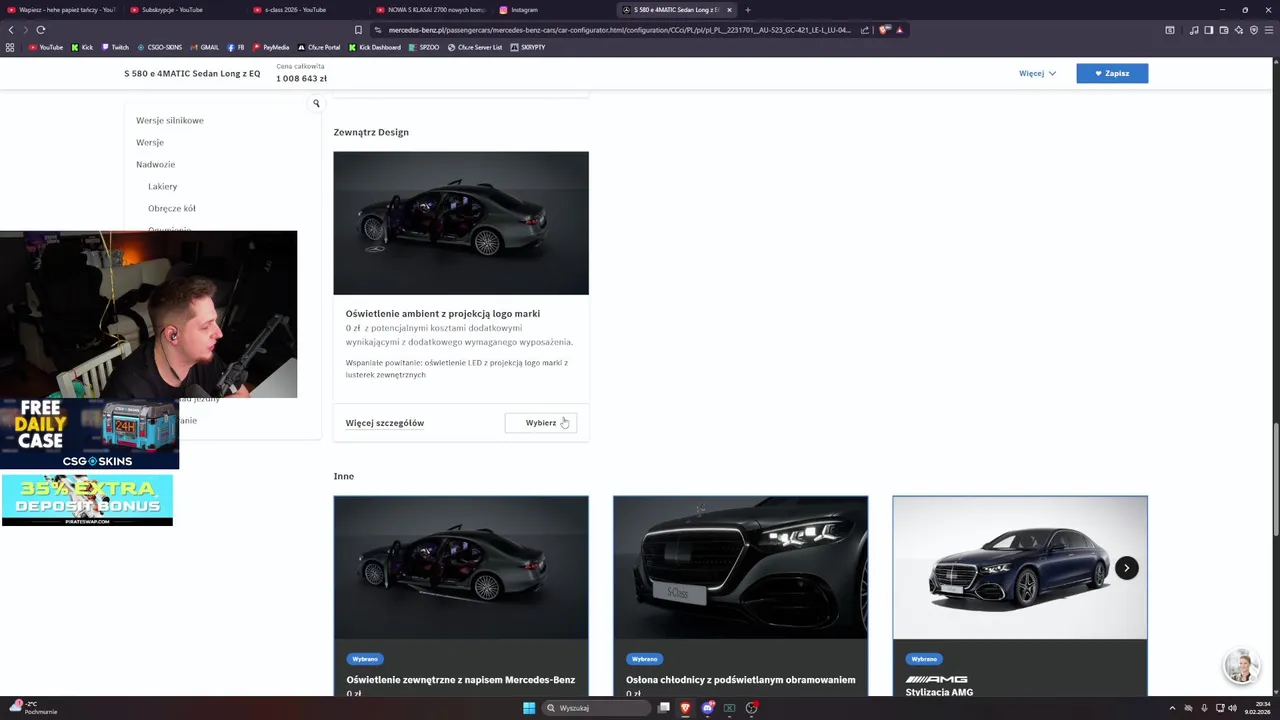Click the browser back arrow
The width and height of the screenshot is (1280, 720).
pyautogui.click(x=11, y=30)
